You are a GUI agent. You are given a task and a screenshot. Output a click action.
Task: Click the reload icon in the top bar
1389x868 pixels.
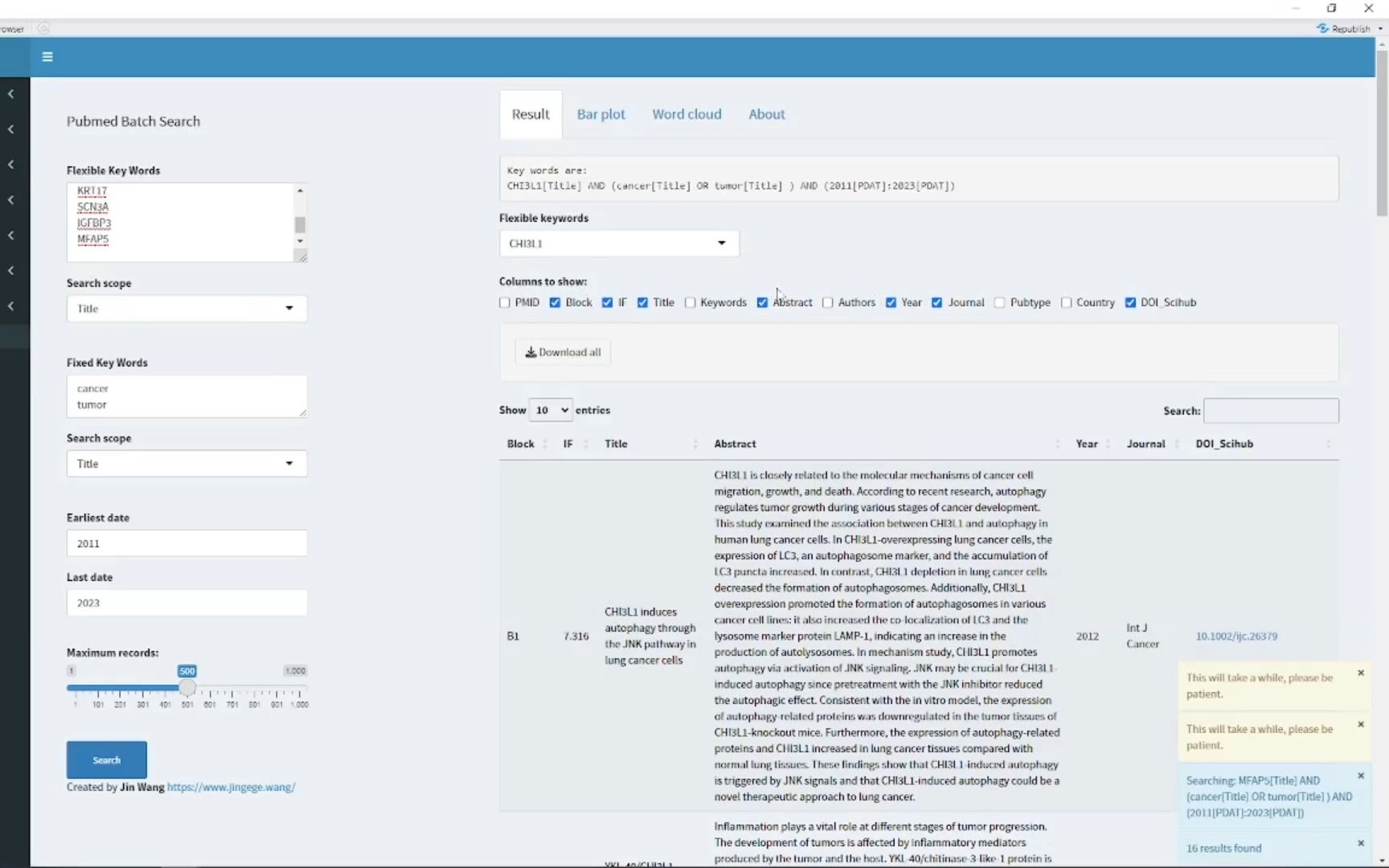point(44,28)
